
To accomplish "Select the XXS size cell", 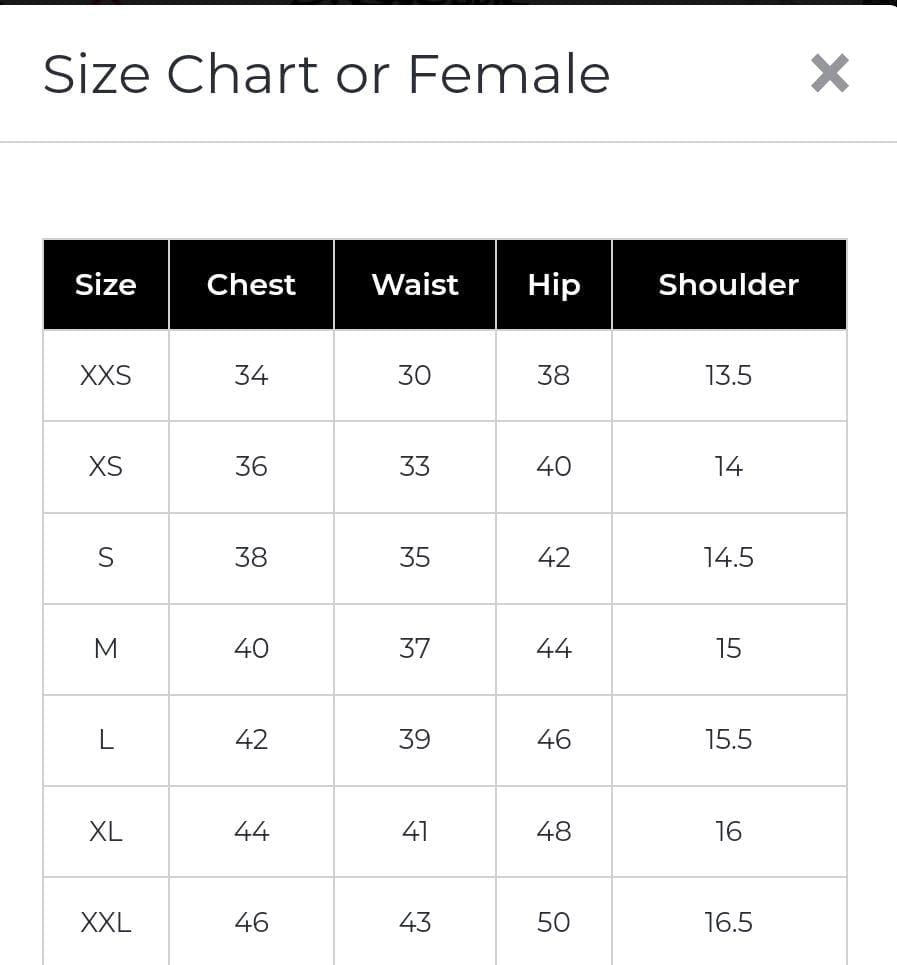I will (x=106, y=376).
